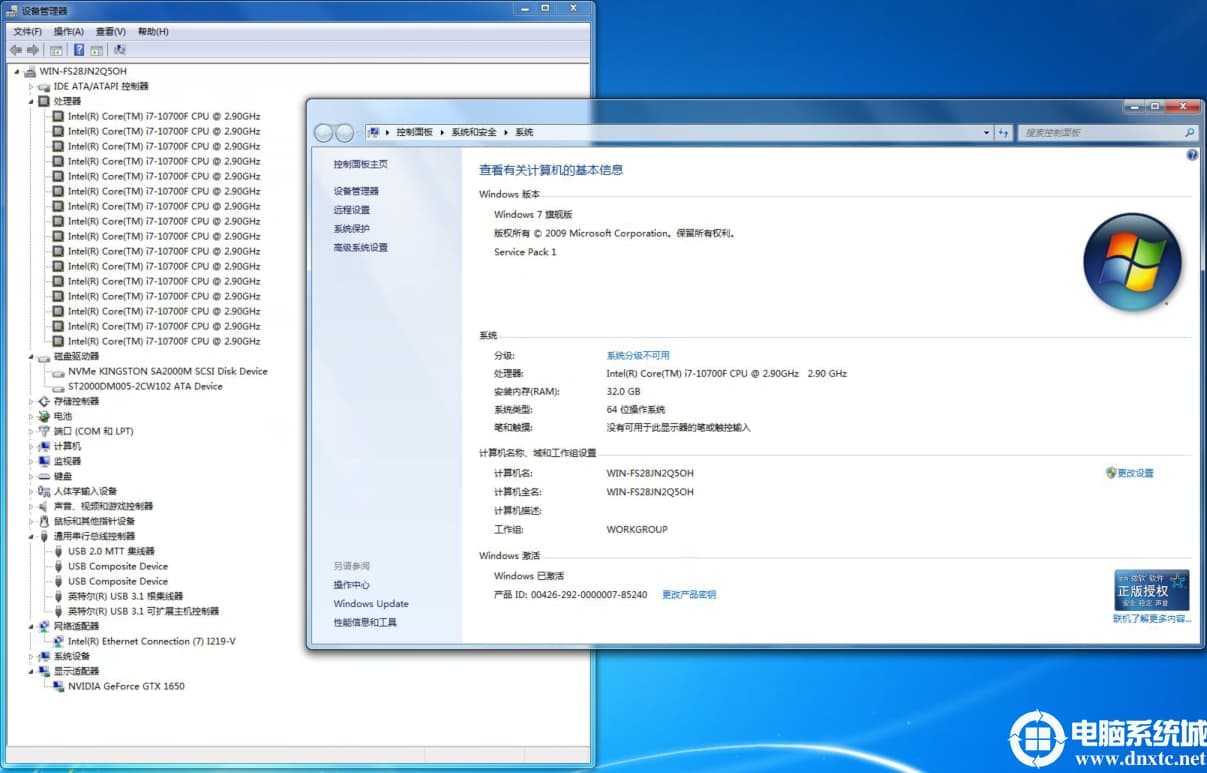Click the 更改设置 link

[1135, 473]
